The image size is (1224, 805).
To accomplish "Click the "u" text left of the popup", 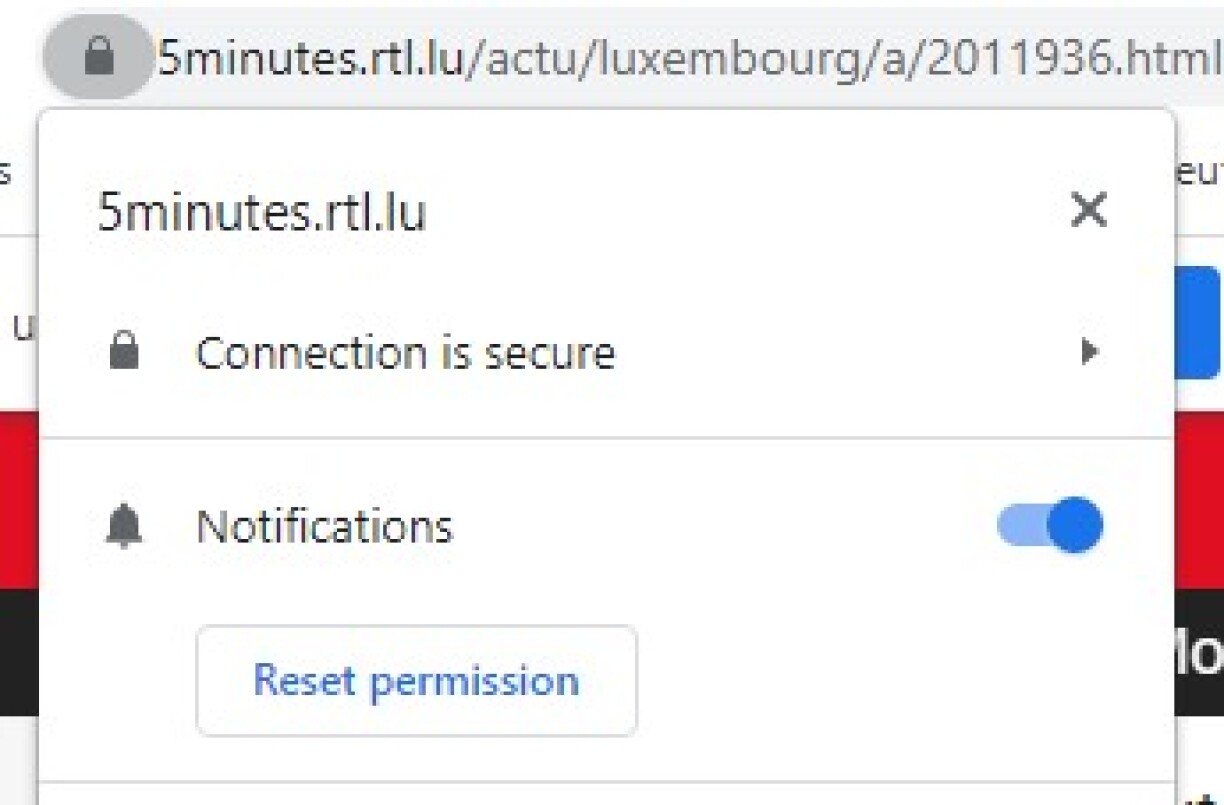I will point(22,327).
